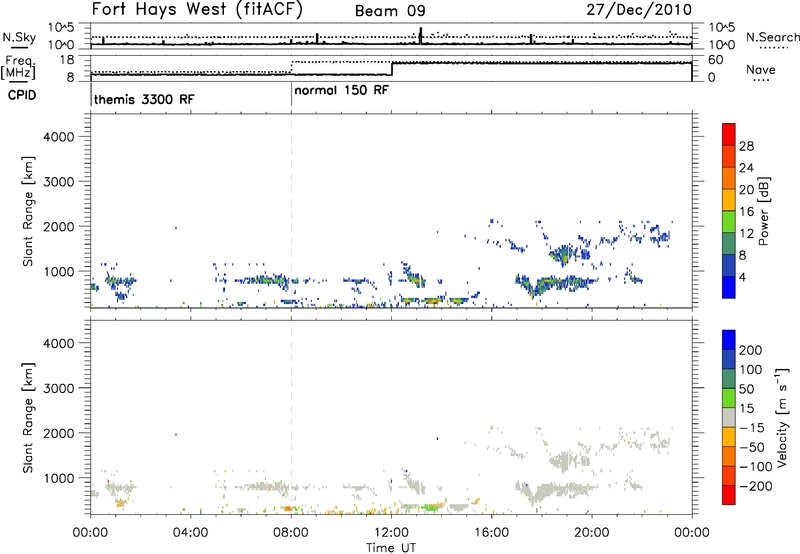This screenshot has height=554, width=800.
Task: Click the top blue Velocity colorbar segment
Action: [729, 340]
